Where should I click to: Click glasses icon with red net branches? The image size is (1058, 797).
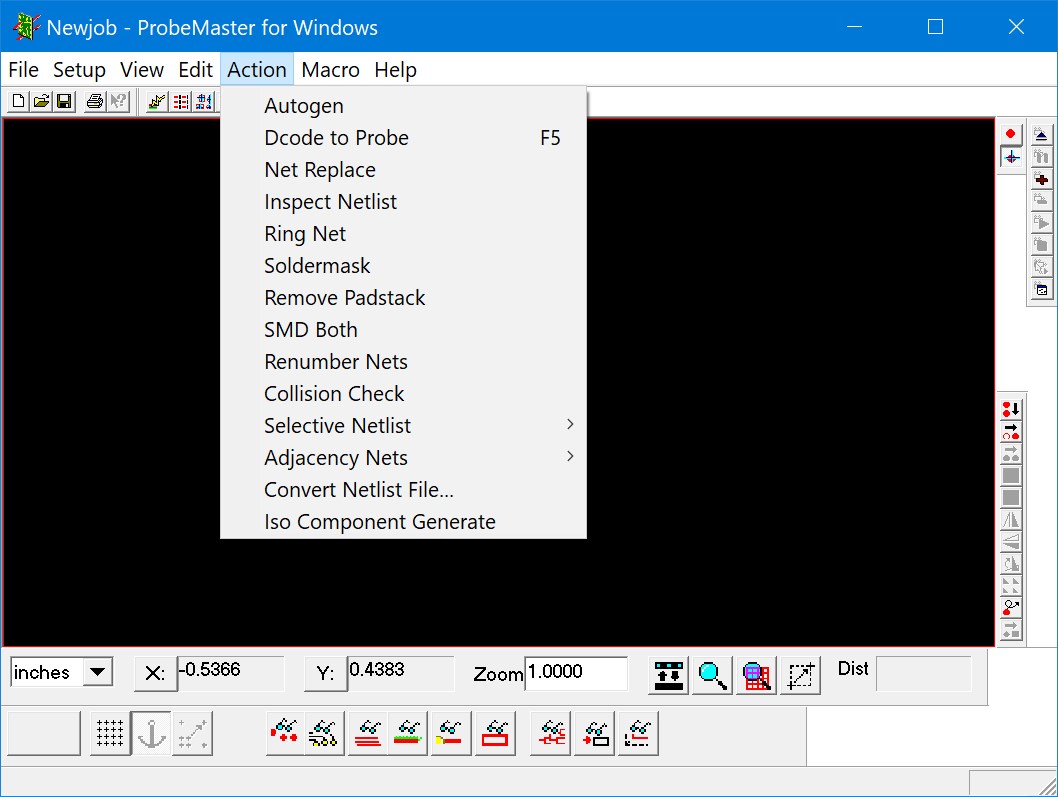(x=551, y=733)
